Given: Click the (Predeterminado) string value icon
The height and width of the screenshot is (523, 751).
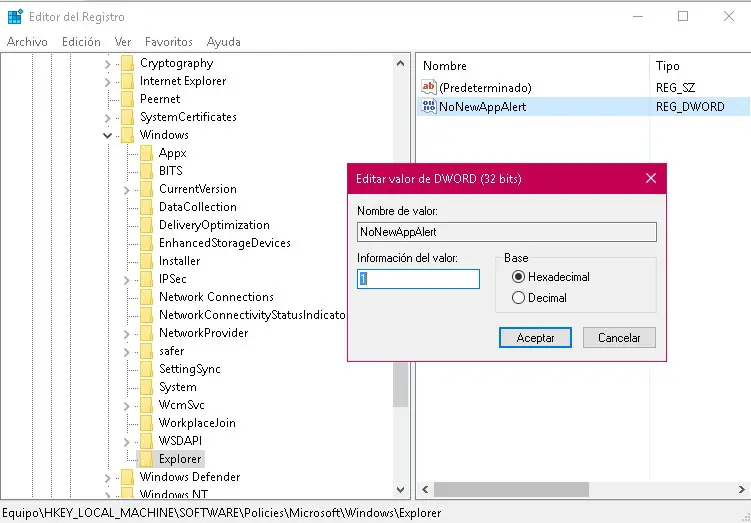Looking at the screenshot, I should tap(429, 87).
